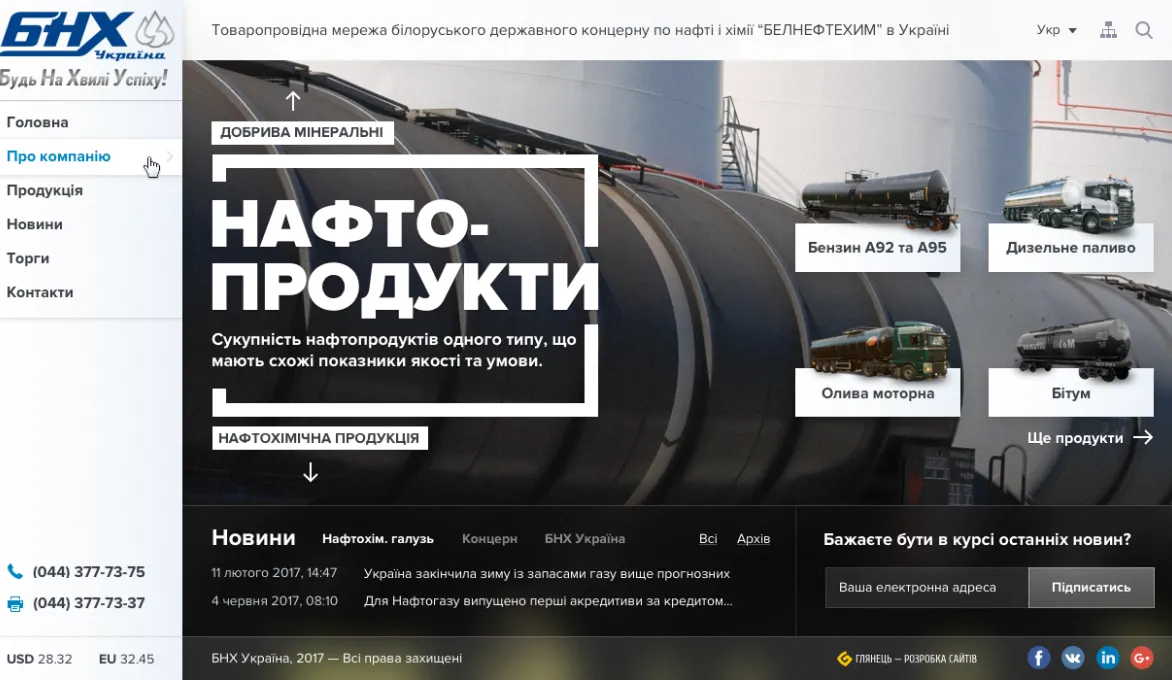
Task: Open the Всі news link
Action: coord(708,539)
